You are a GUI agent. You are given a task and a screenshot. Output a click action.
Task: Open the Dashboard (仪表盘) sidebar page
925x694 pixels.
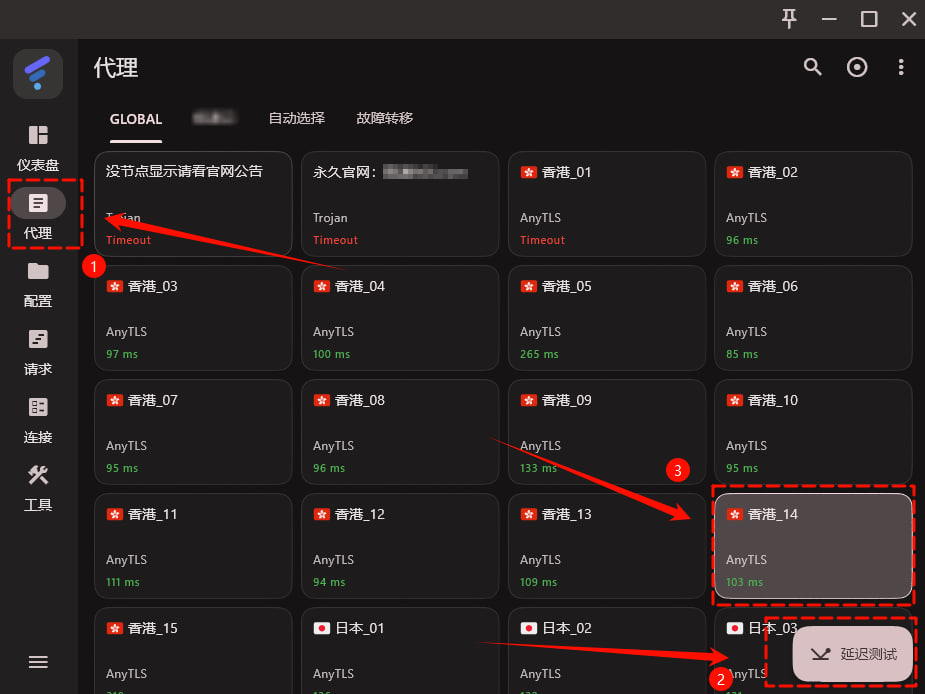(38, 148)
